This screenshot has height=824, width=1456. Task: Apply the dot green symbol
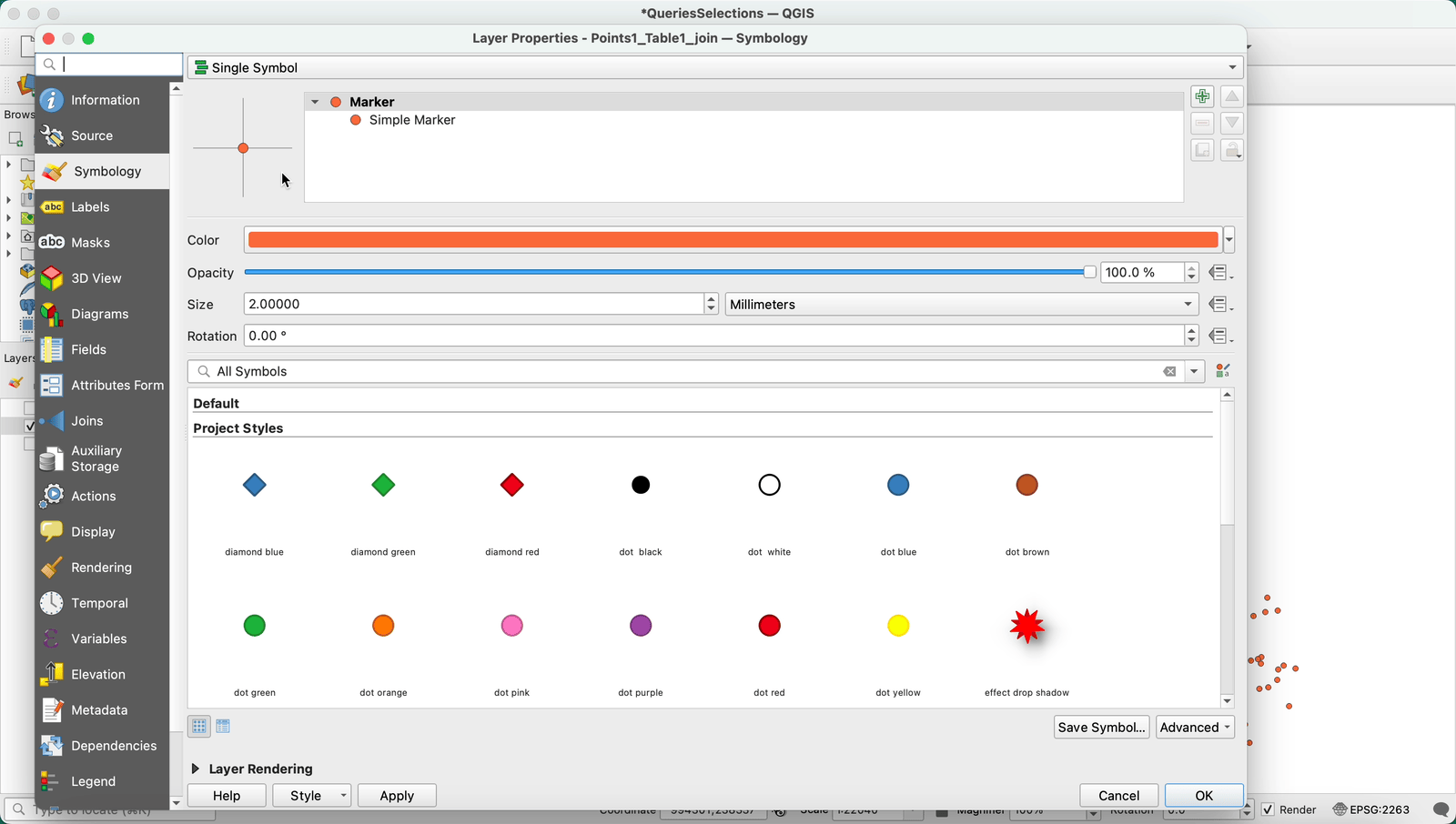tap(255, 626)
